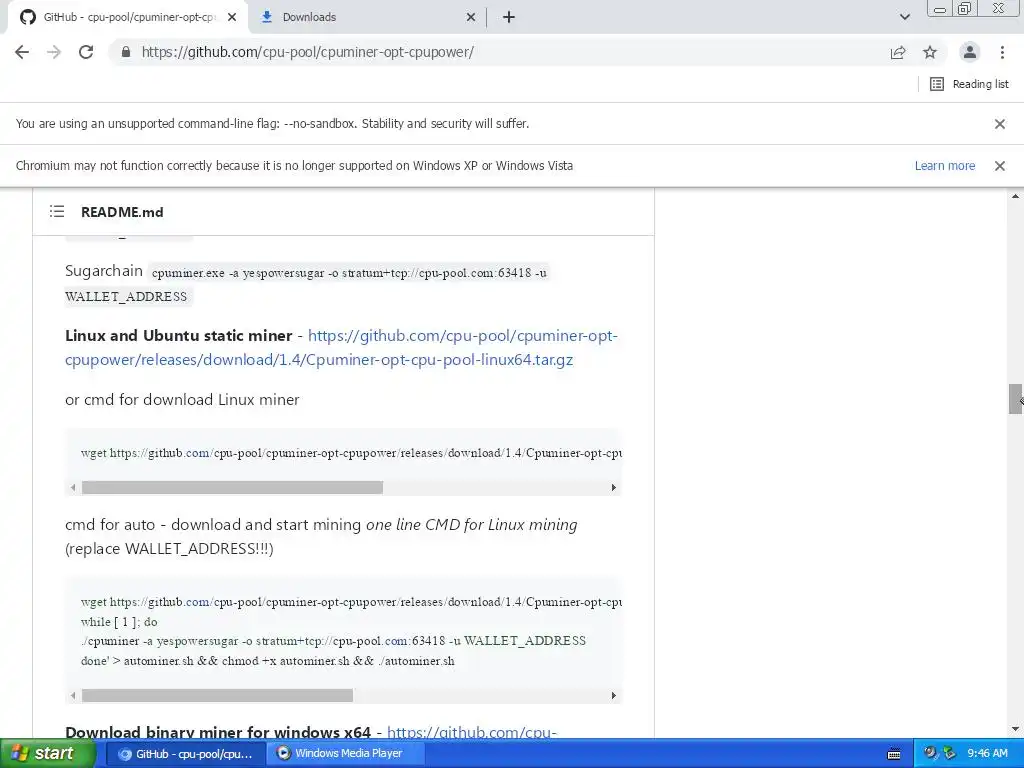
Task: Click the ./cpuminer -a yespowersugar code line
Action: (333, 641)
